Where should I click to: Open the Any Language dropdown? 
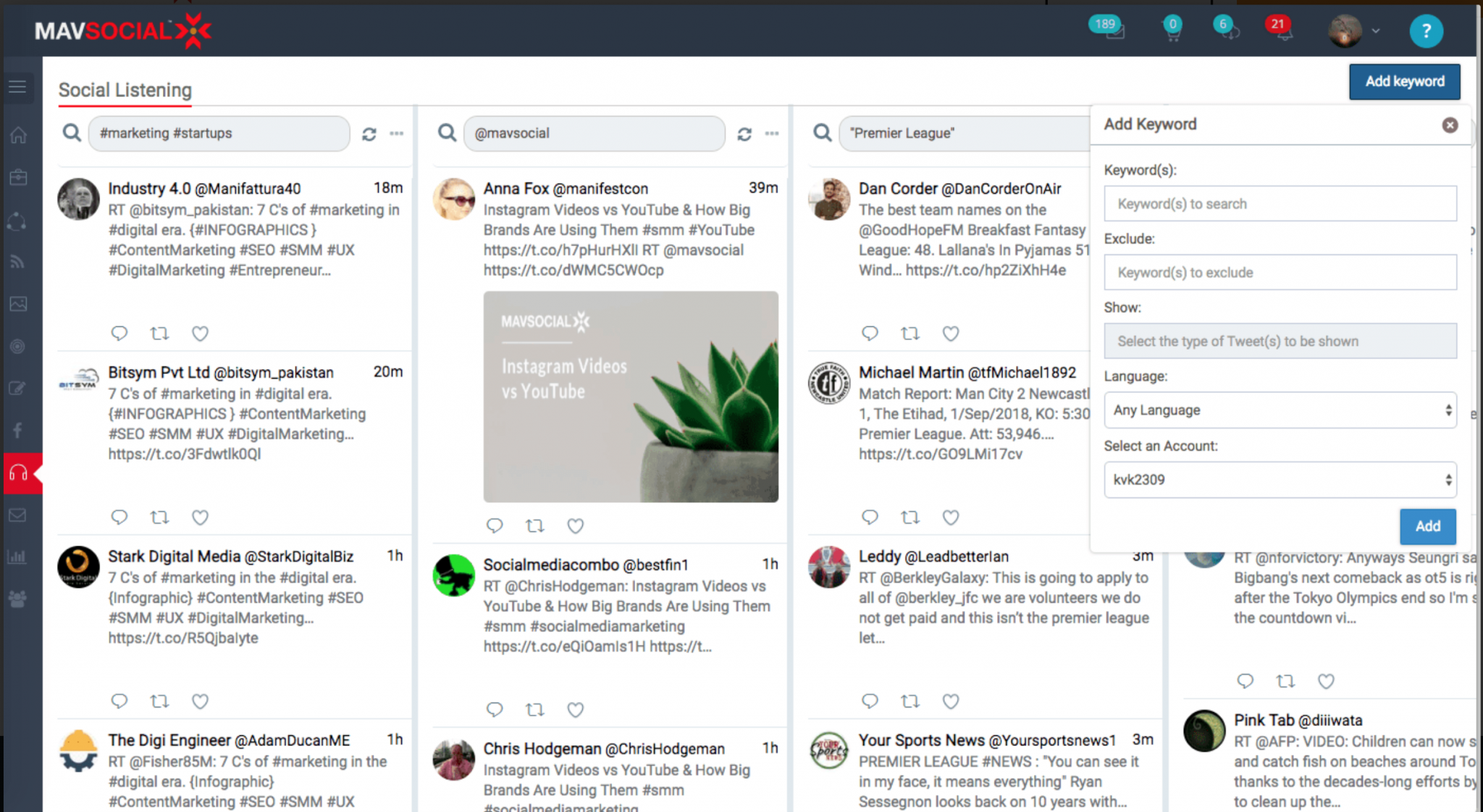1280,410
